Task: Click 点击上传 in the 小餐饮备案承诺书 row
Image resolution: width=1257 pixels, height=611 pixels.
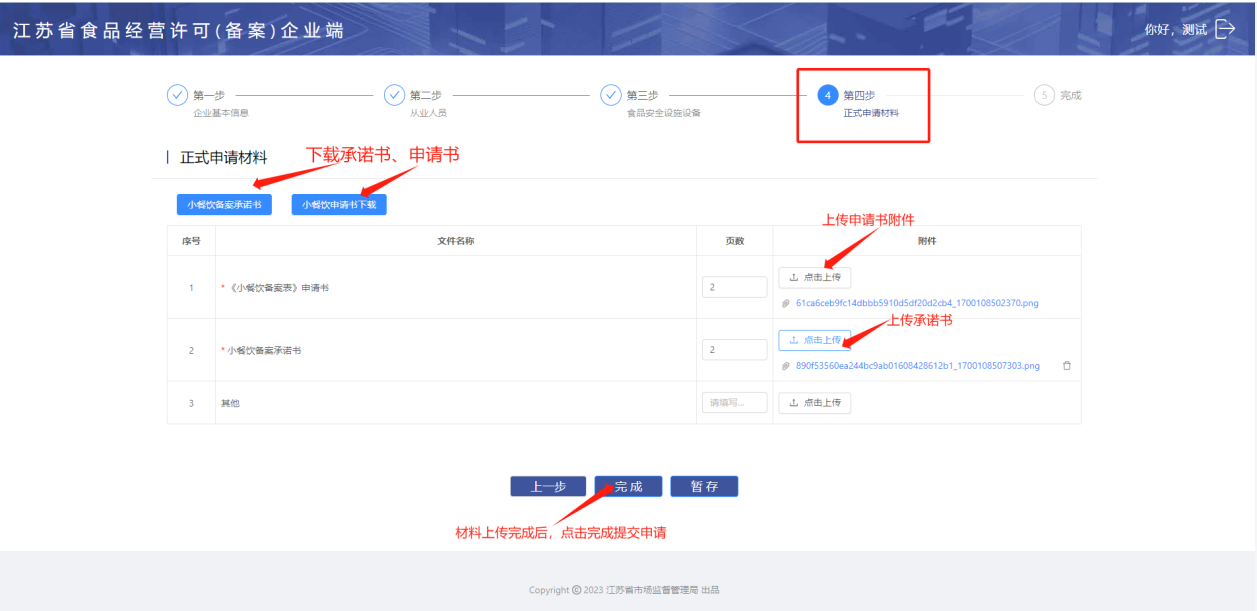Action: coord(814,340)
